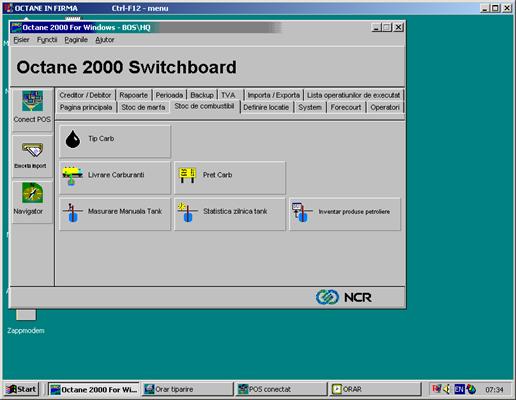Open the Fisier menu

click(21, 40)
